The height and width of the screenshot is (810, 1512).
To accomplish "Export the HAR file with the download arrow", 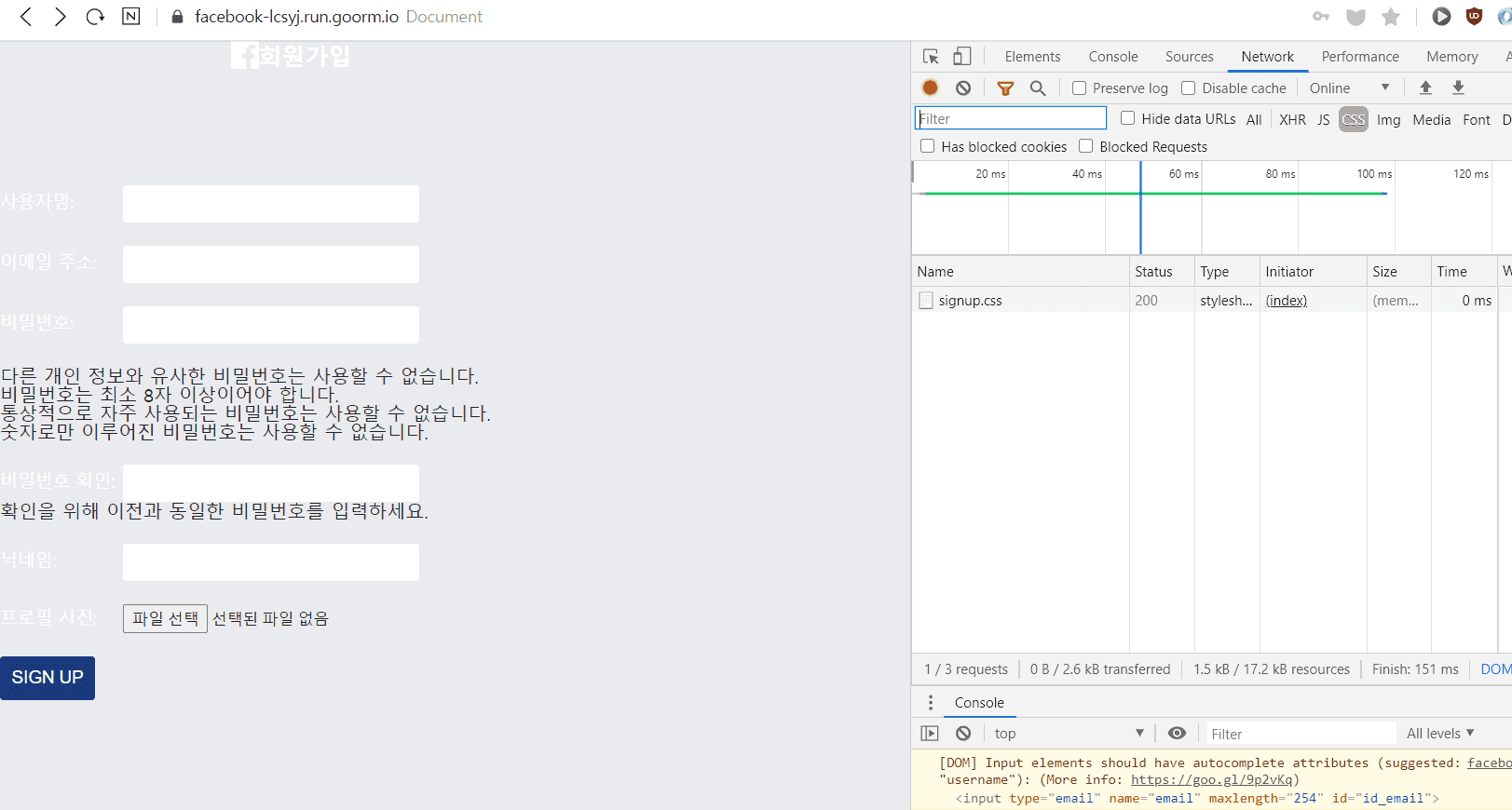I will 1459,88.
